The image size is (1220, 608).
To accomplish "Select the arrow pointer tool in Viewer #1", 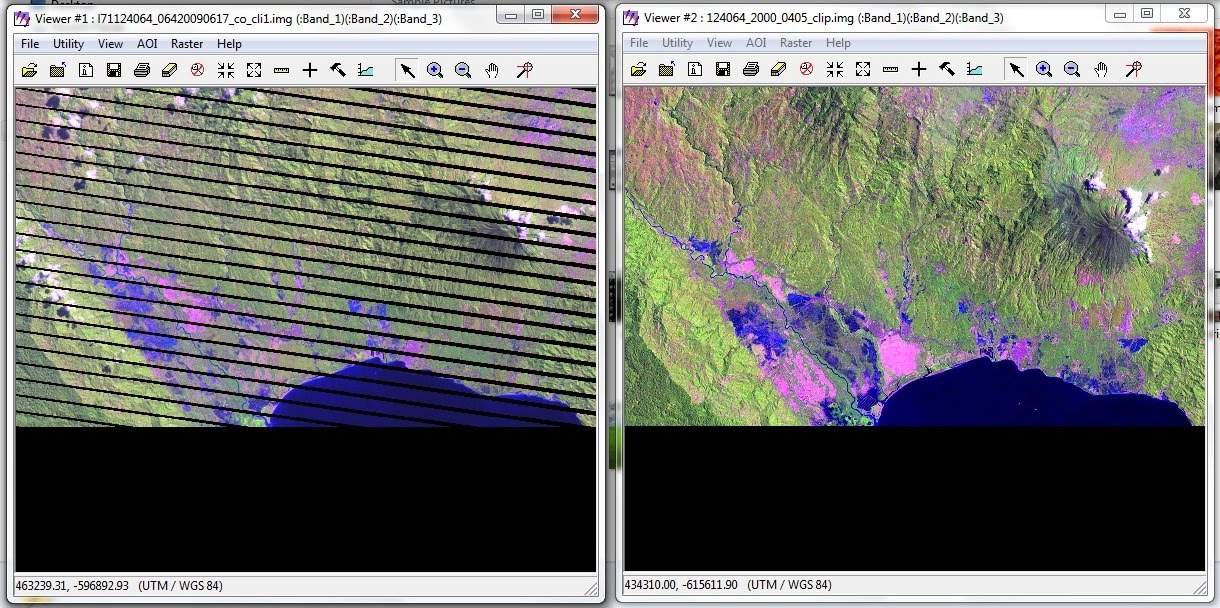I will pos(407,70).
